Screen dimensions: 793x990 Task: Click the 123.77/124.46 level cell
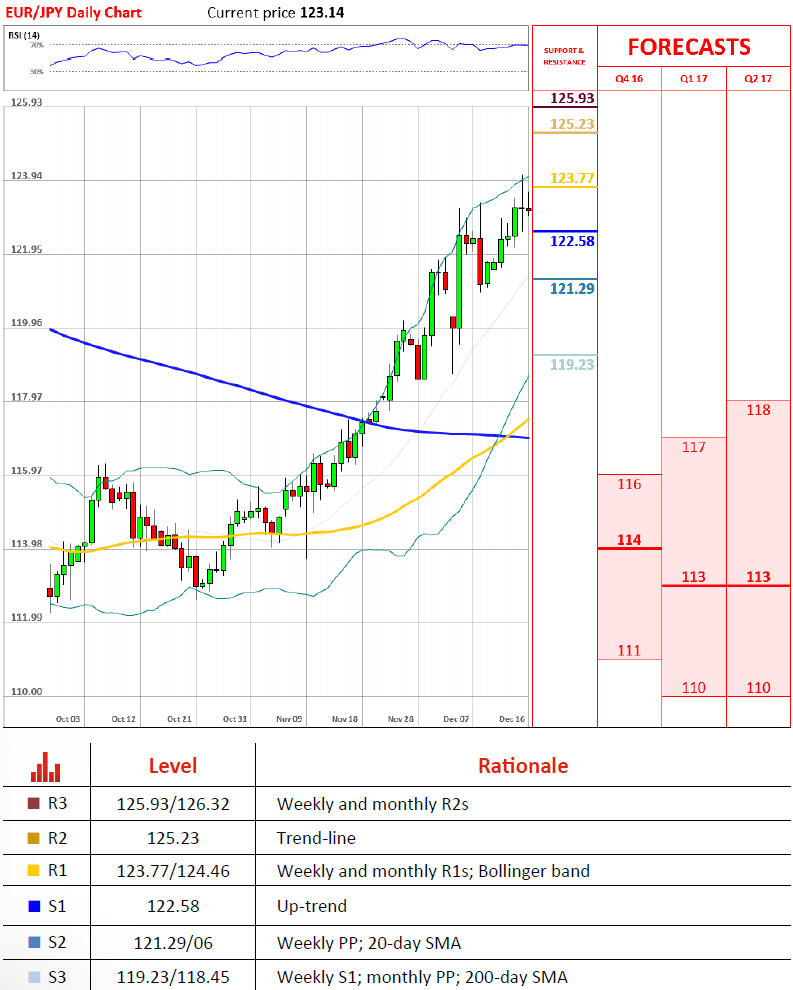pos(173,871)
